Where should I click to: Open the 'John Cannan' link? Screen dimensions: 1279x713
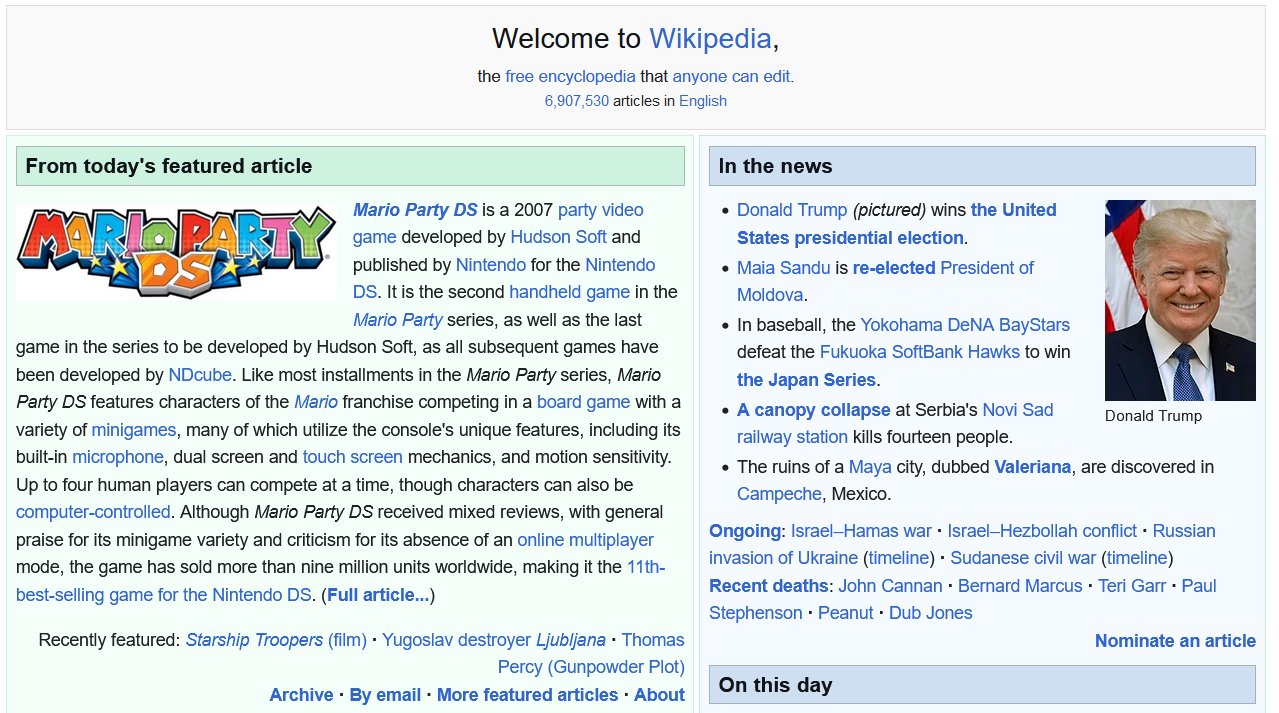tap(890, 586)
